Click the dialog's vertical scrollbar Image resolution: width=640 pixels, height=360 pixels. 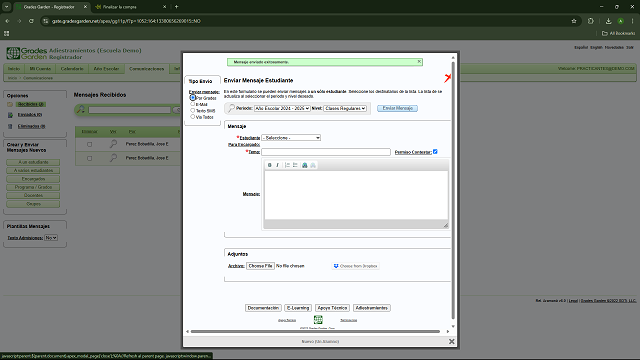(x=453, y=190)
